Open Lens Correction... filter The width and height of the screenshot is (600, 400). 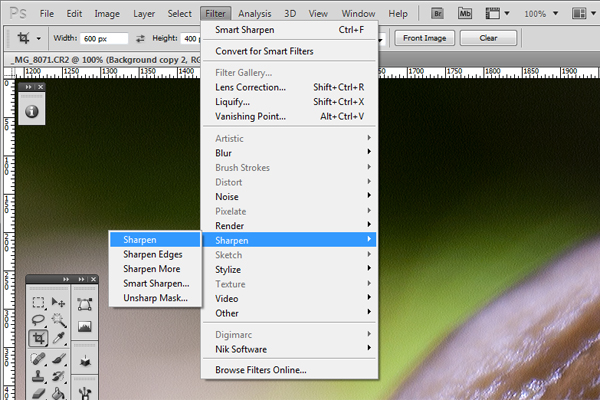(289, 87)
